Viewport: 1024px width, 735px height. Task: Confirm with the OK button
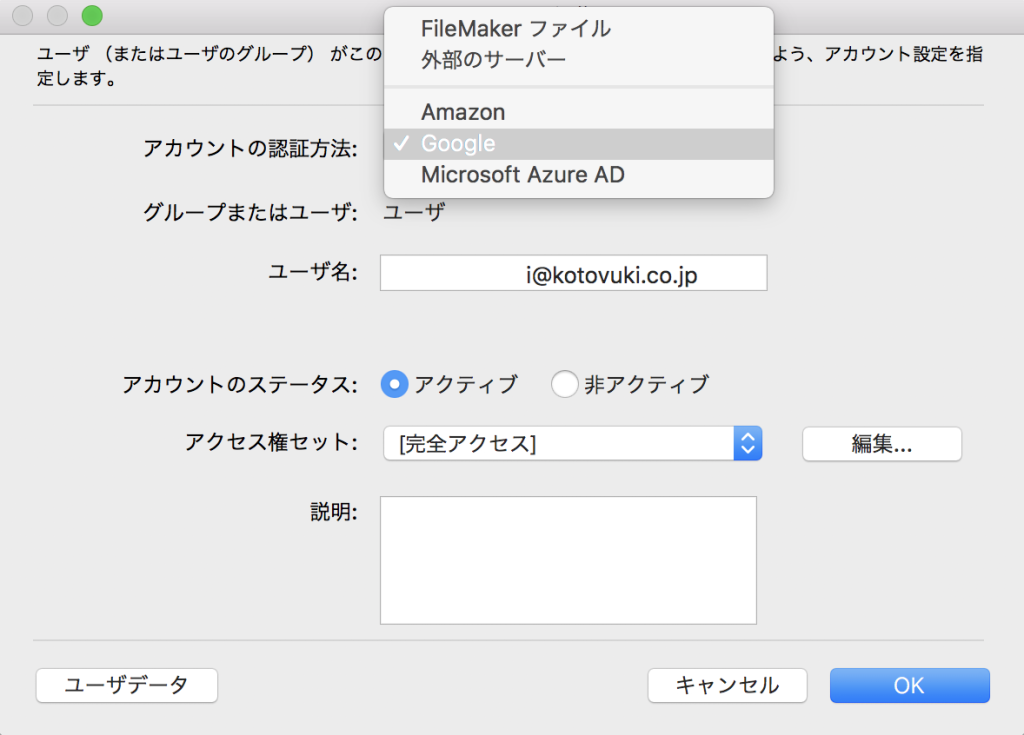(910, 685)
